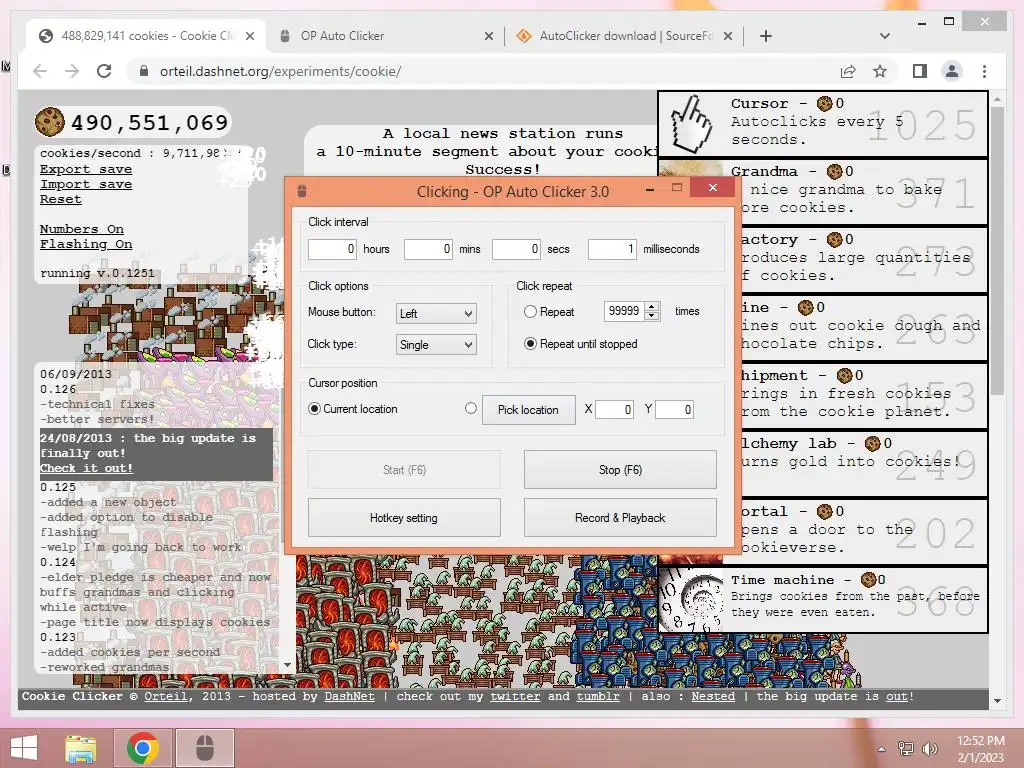Close the Cookie Clicker browser tab
Viewport: 1024px width, 768px height.
(249, 36)
